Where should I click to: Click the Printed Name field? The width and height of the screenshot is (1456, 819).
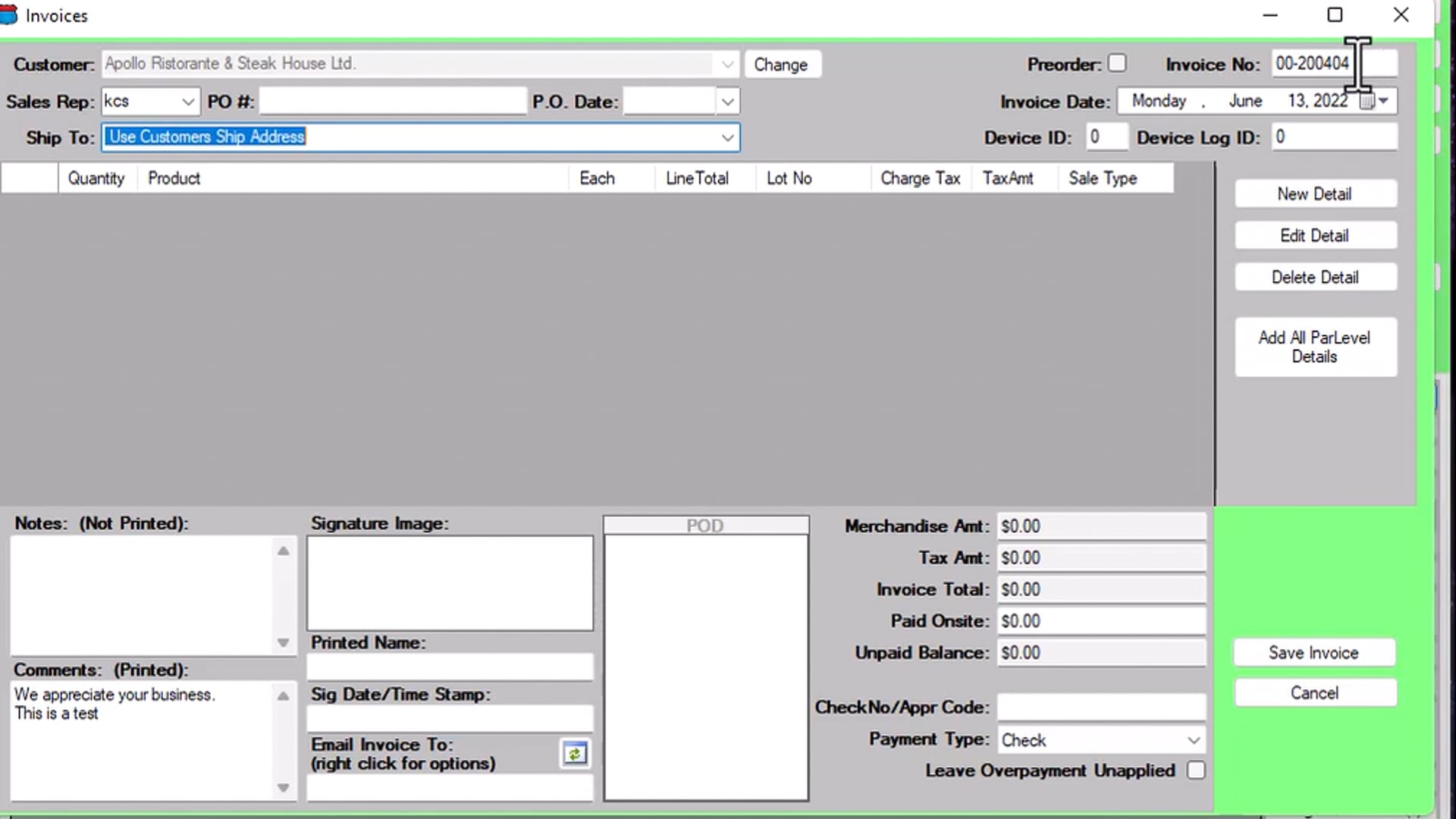pos(450,667)
